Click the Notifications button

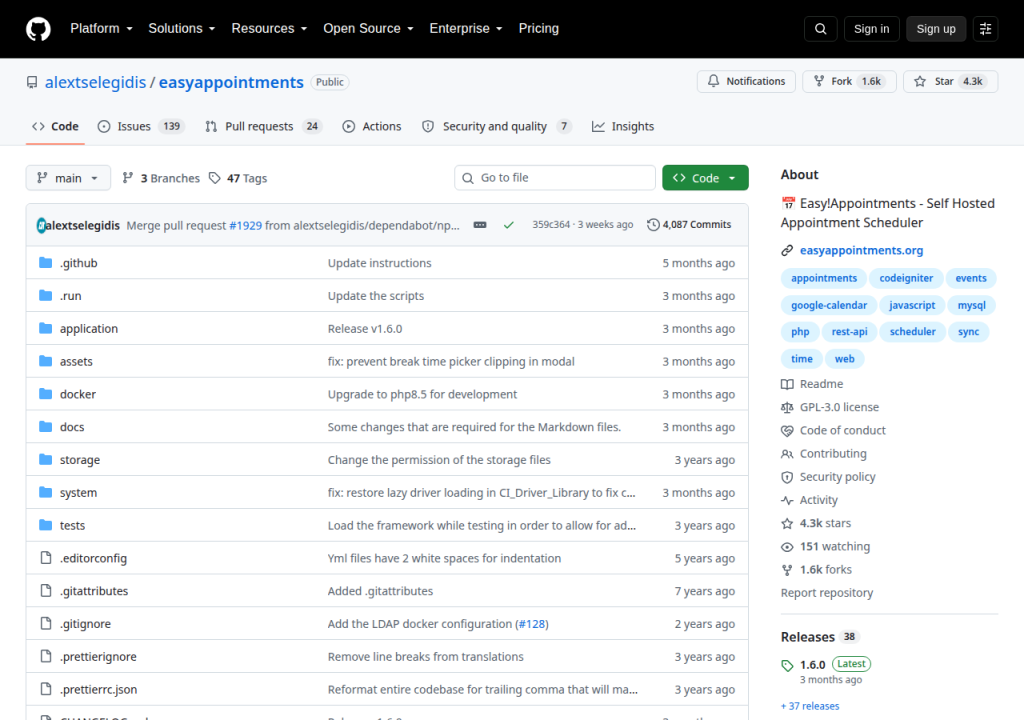pos(746,81)
